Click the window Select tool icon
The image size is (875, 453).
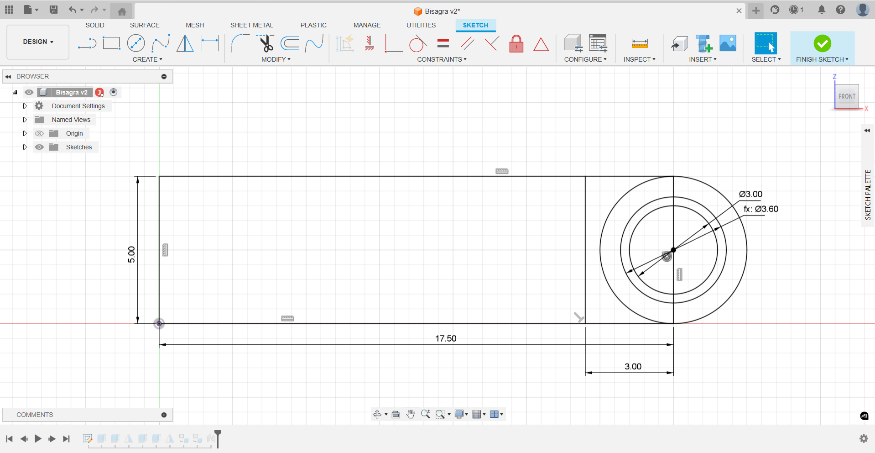pos(766,43)
